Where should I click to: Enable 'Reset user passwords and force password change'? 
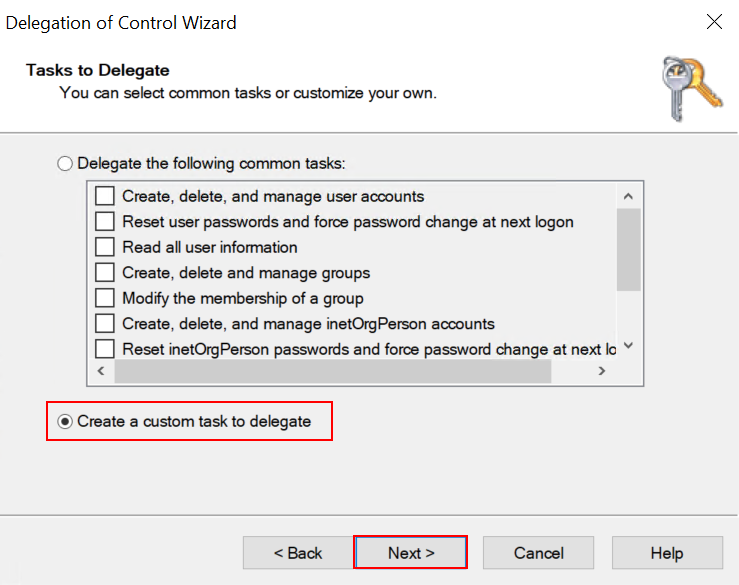[105, 222]
